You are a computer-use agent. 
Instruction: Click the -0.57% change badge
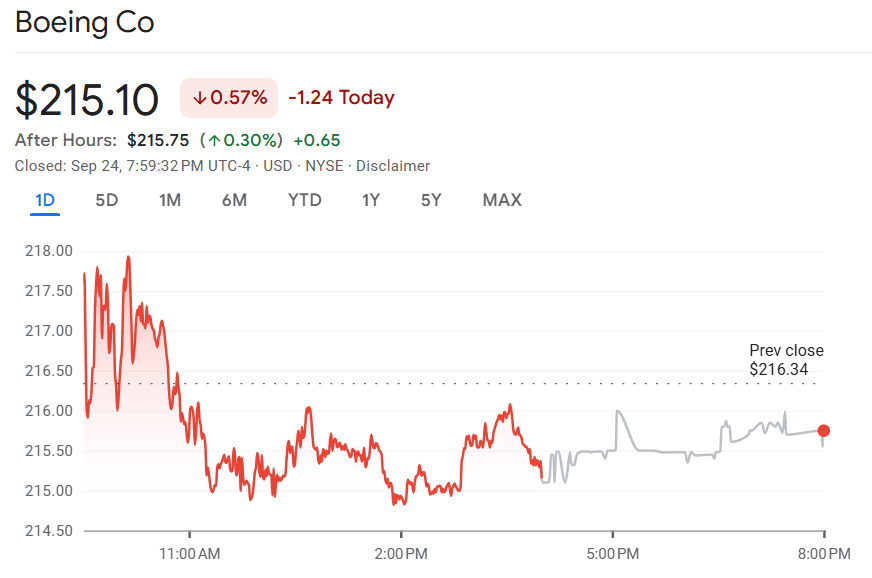pyautogui.click(x=229, y=98)
